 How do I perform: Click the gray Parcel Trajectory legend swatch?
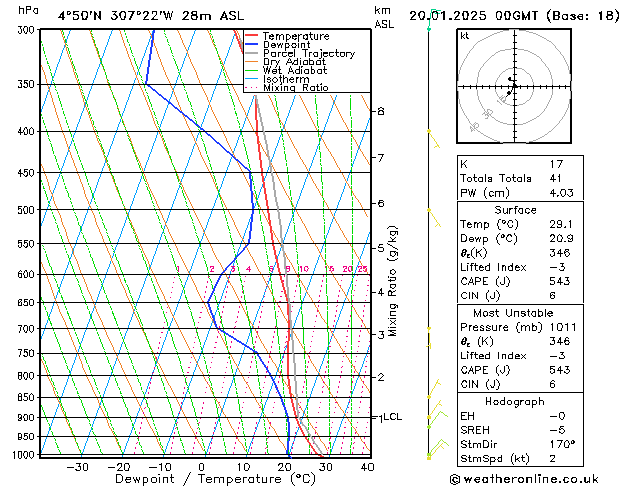252,53
